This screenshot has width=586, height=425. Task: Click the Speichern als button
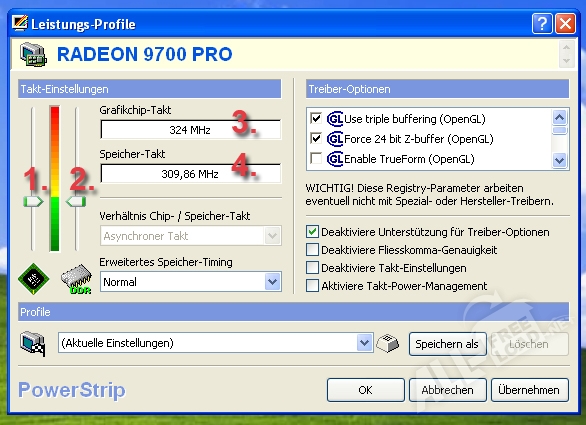click(x=447, y=344)
